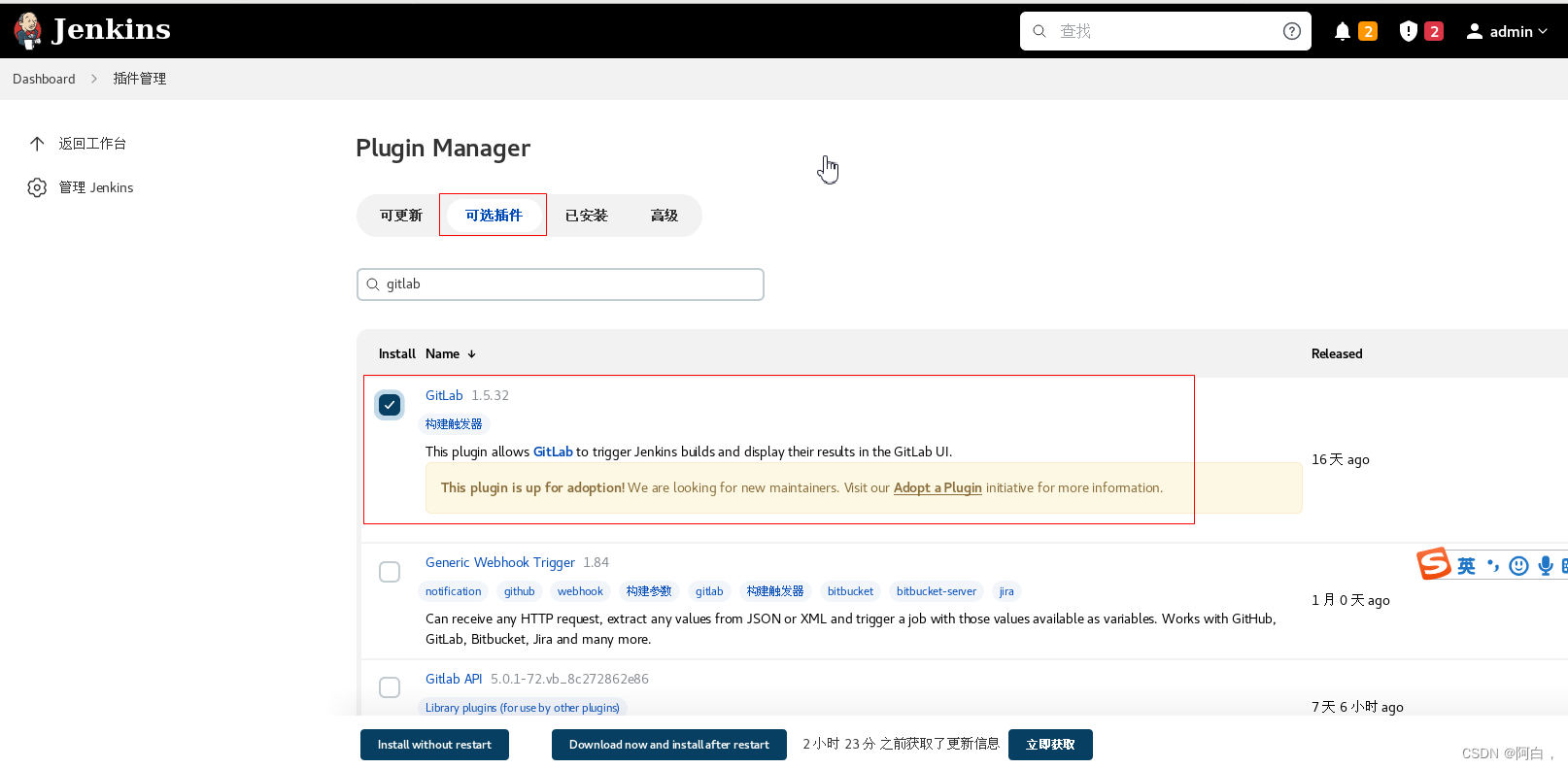
Task: Open the 返回工作台 sidebar link
Action: [x=92, y=144]
